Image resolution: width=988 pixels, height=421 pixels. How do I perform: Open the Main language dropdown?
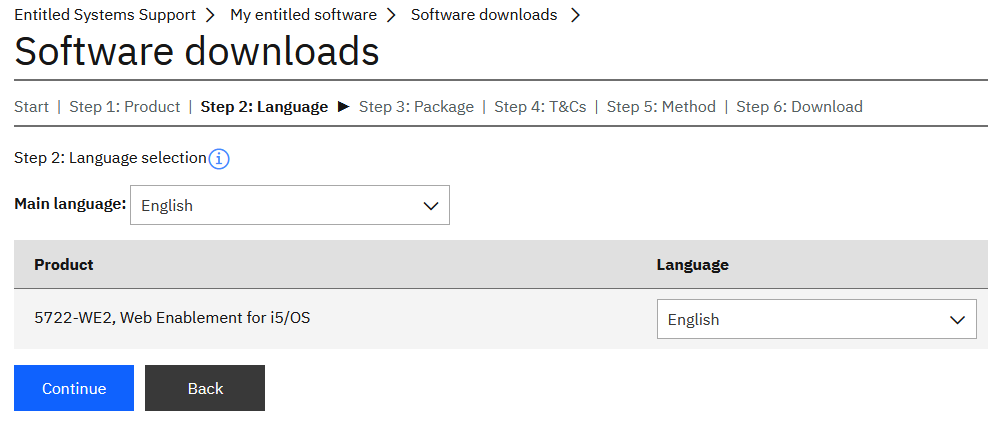[x=289, y=205]
